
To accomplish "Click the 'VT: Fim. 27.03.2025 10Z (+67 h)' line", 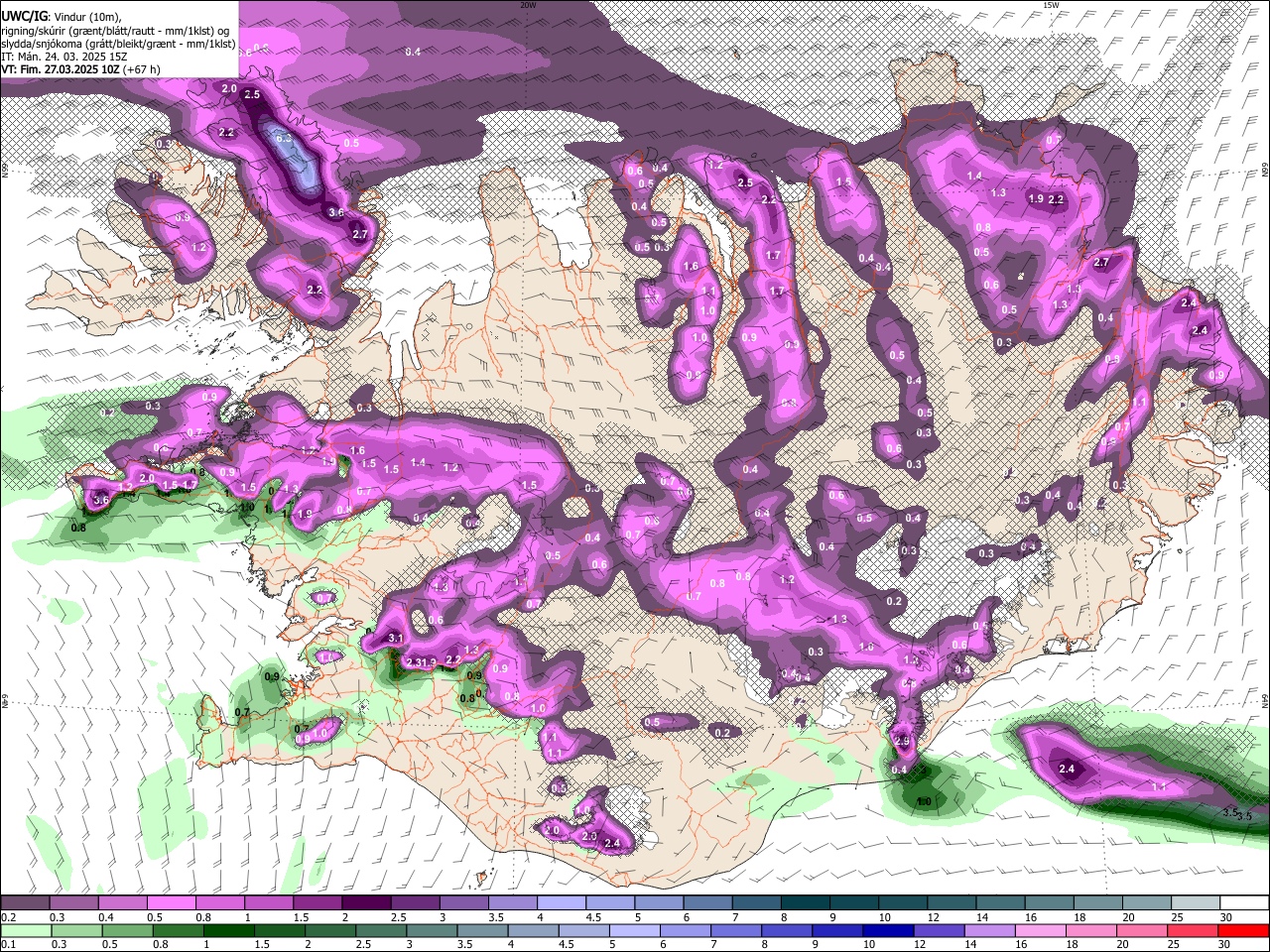I will (x=81, y=69).
